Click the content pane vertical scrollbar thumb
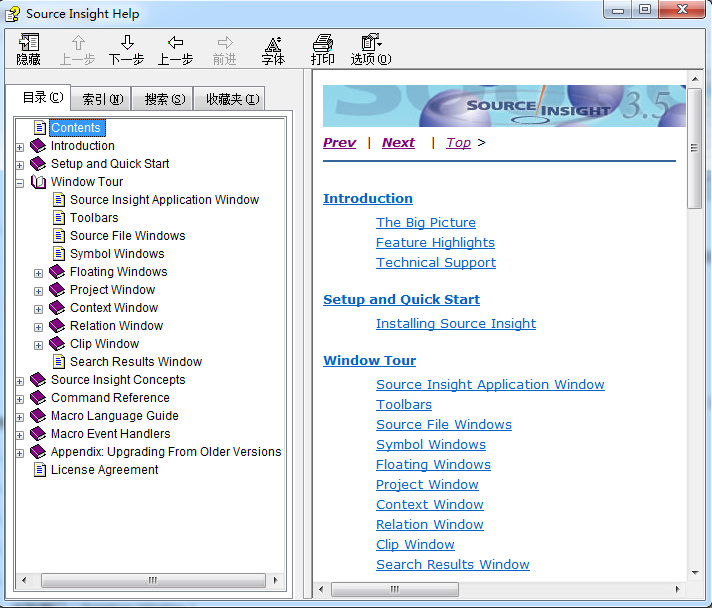 coord(694,148)
